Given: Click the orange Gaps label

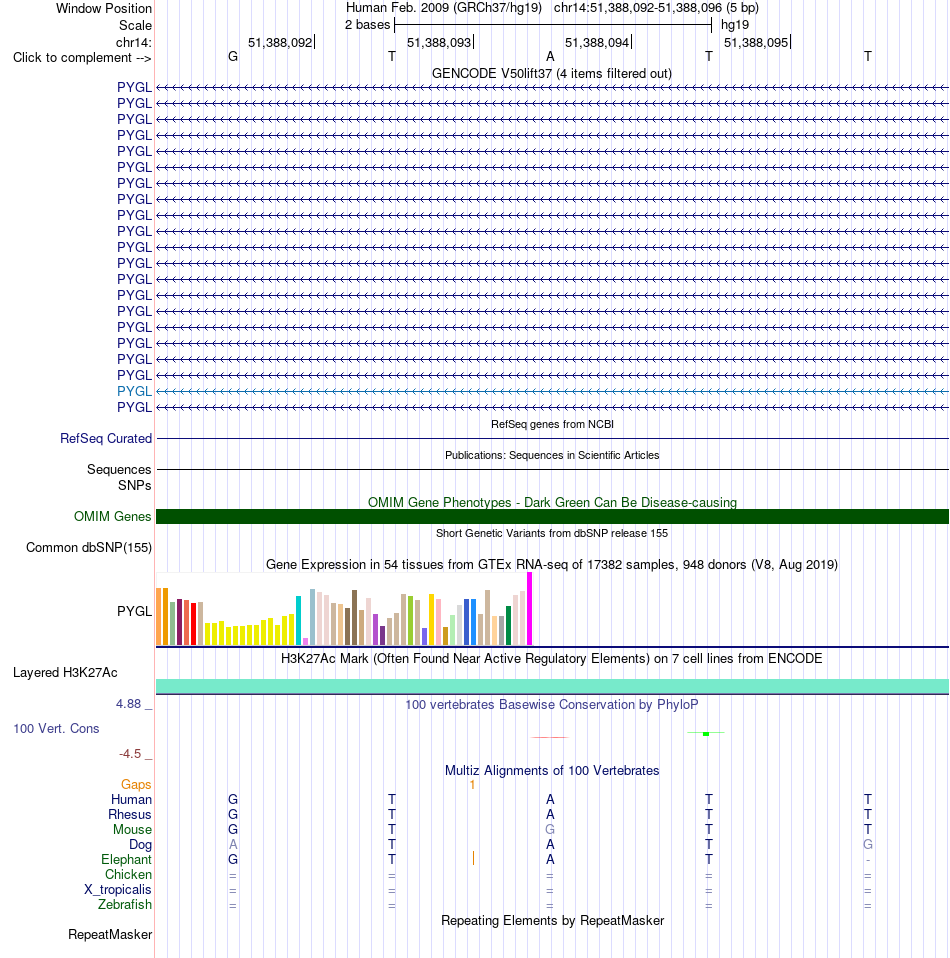Looking at the screenshot, I should 136,784.
